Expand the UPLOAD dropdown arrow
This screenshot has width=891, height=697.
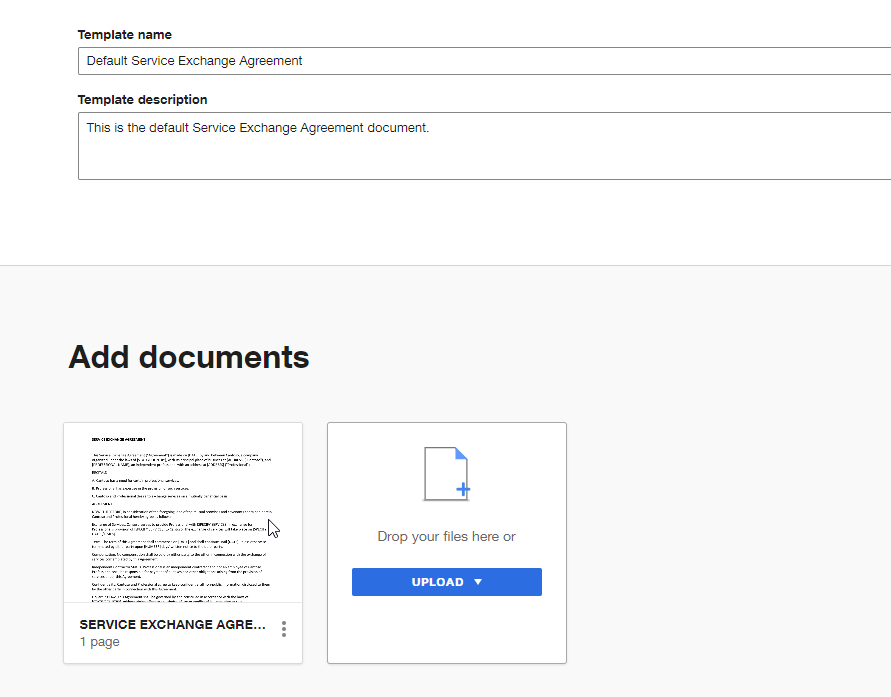[x=478, y=582]
